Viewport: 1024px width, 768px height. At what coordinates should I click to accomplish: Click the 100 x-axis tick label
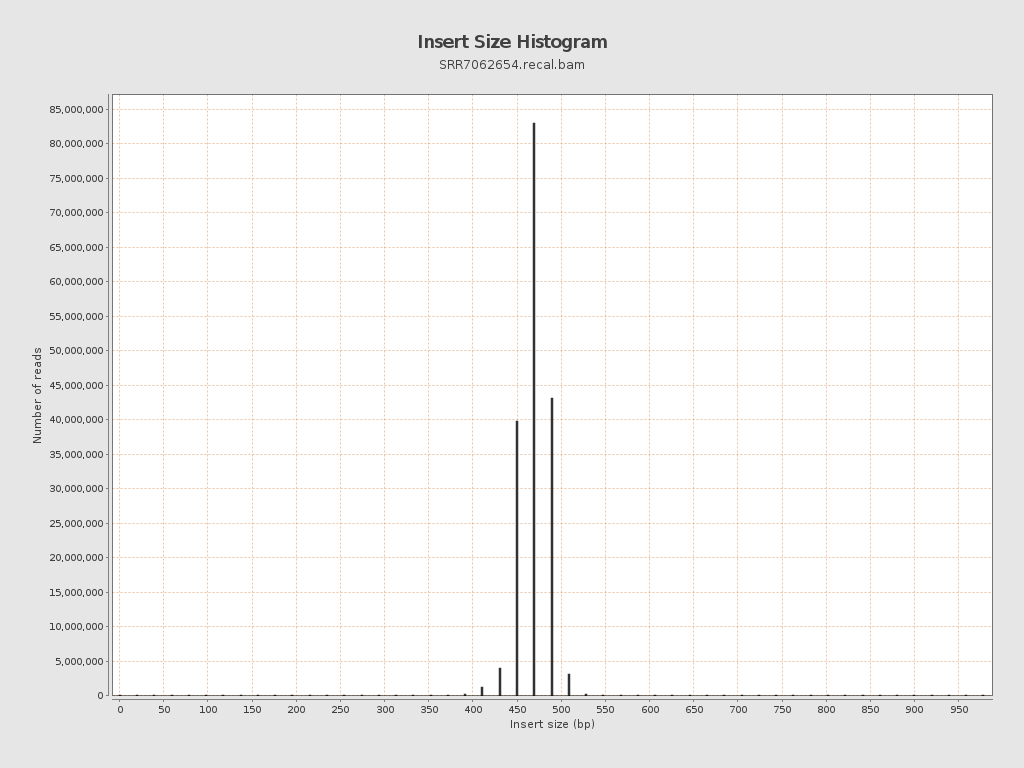pos(208,709)
